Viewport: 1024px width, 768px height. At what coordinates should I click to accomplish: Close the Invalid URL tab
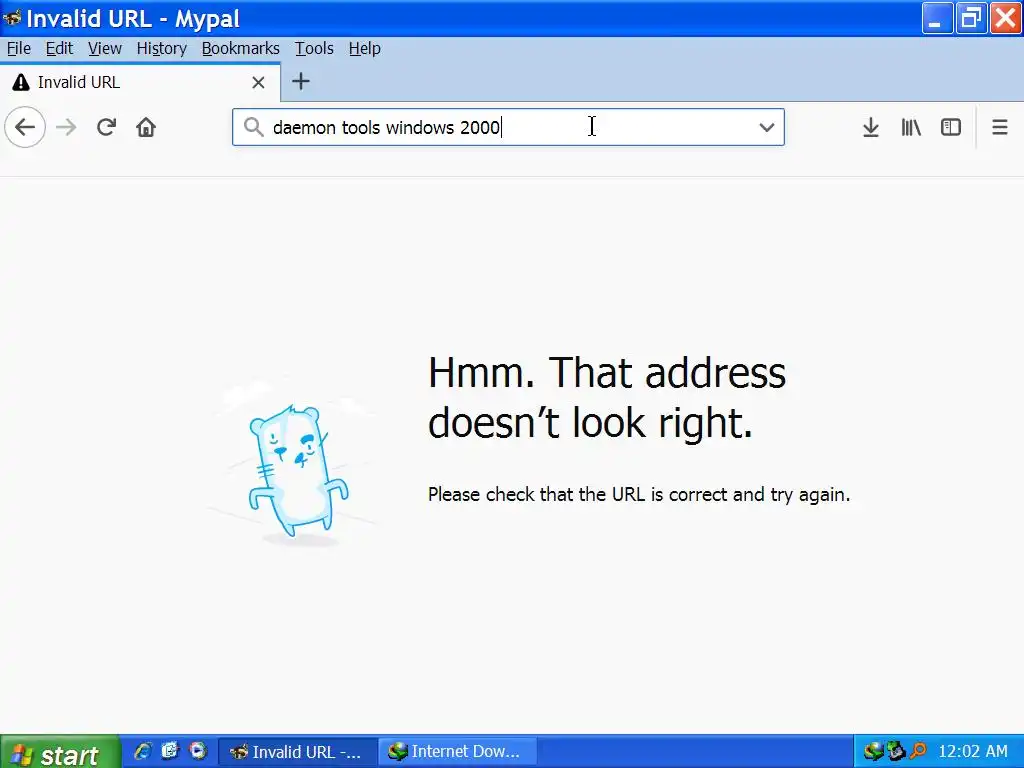(259, 82)
